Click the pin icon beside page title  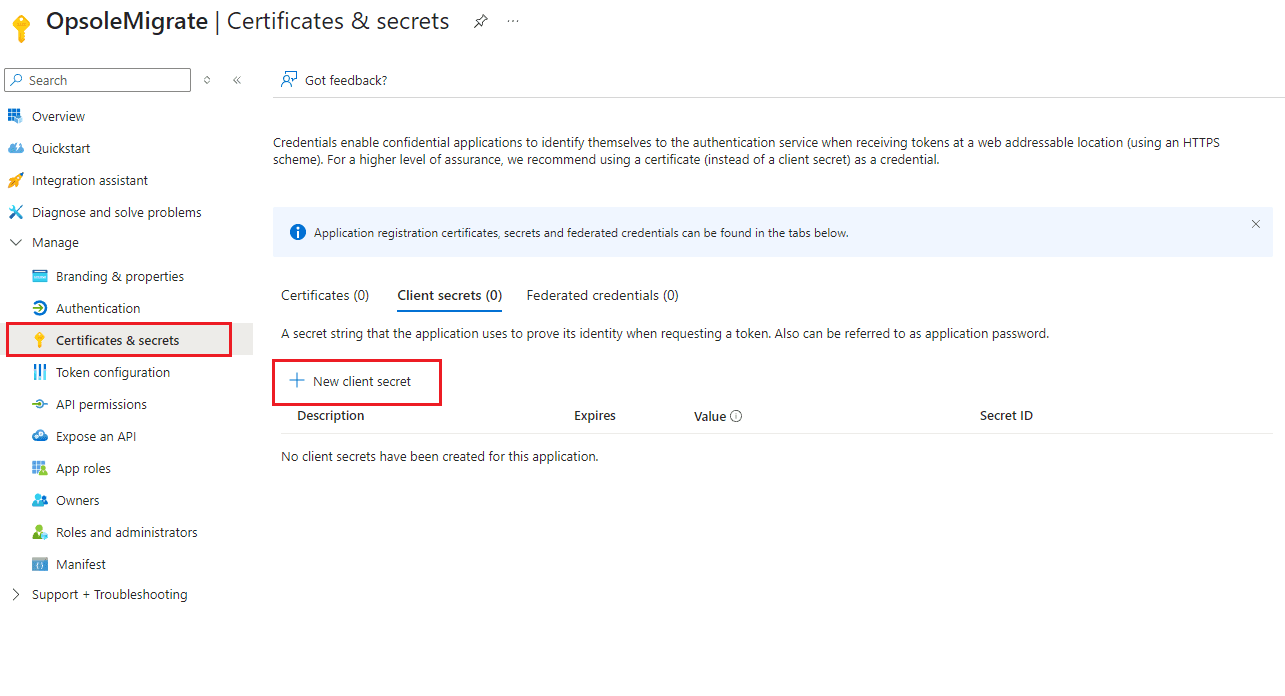[481, 21]
